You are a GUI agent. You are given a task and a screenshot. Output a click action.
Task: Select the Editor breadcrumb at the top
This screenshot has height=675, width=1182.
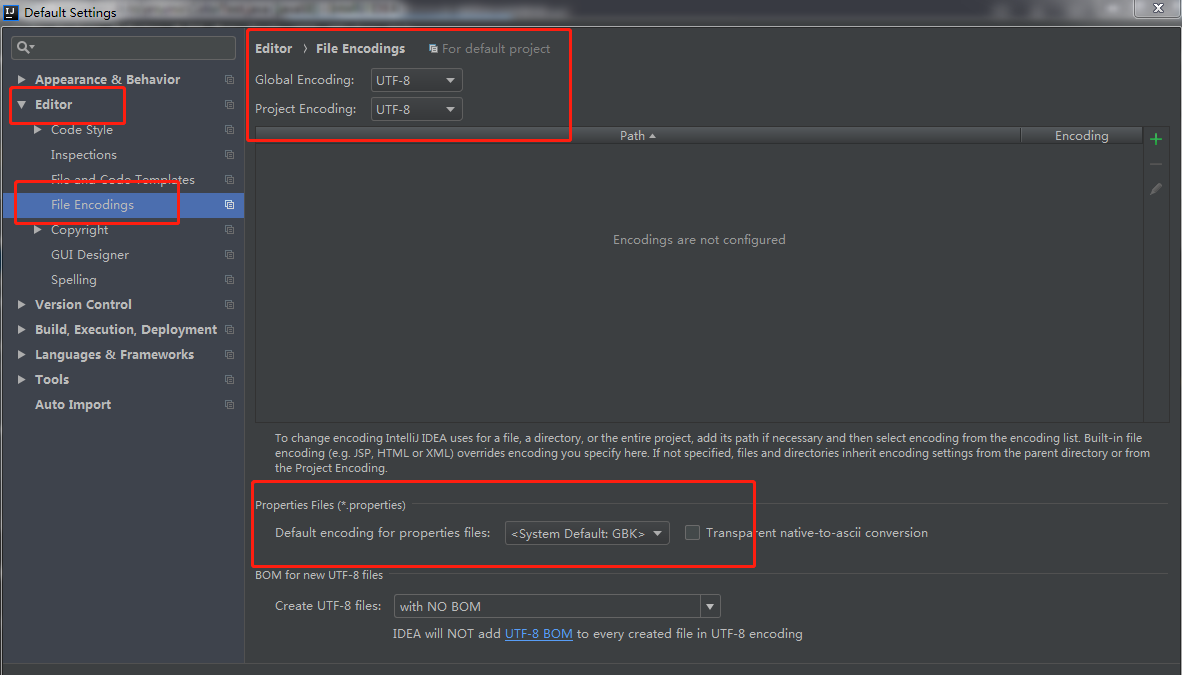(x=273, y=48)
